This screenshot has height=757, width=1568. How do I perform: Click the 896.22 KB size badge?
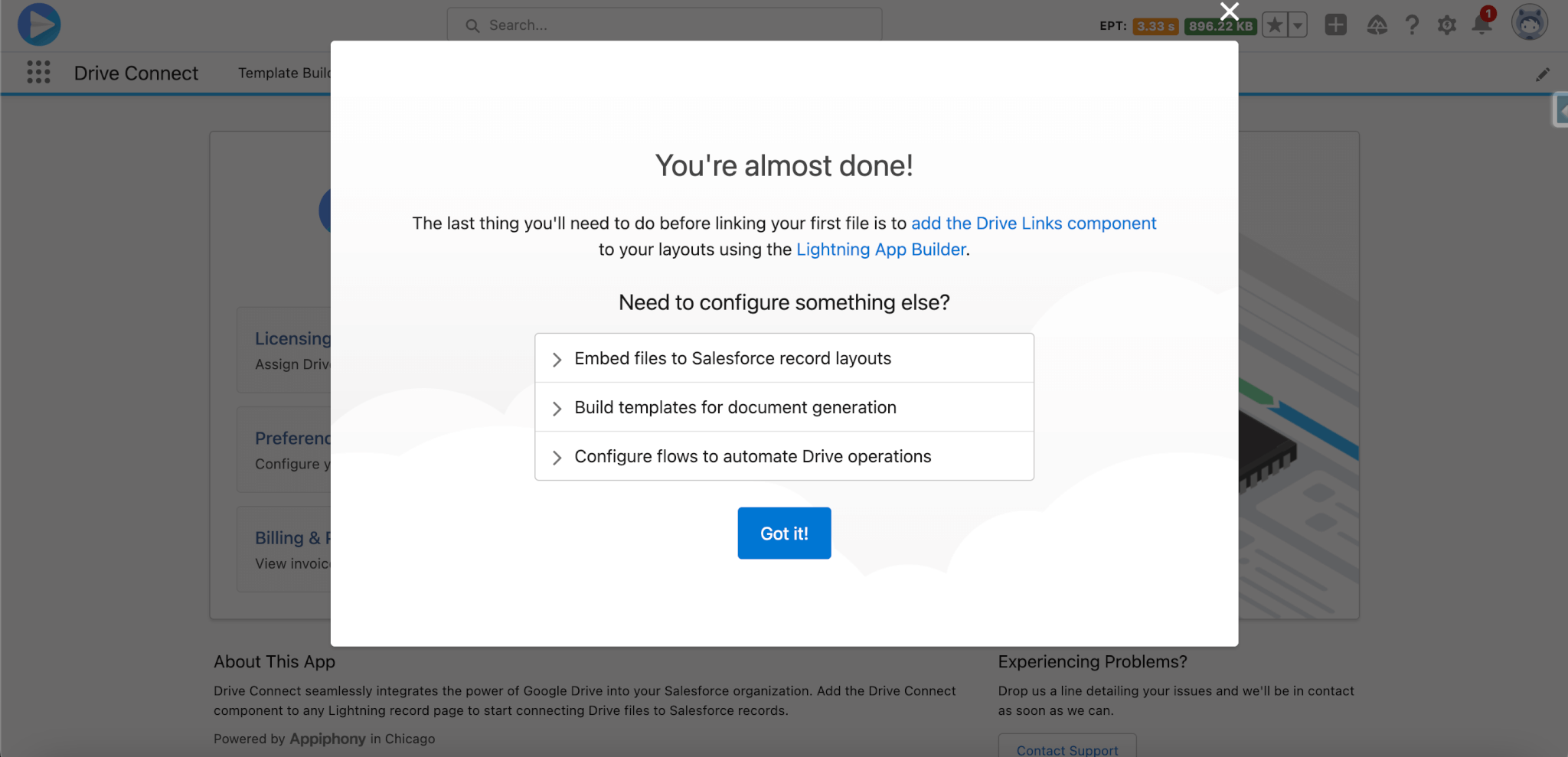point(1220,26)
